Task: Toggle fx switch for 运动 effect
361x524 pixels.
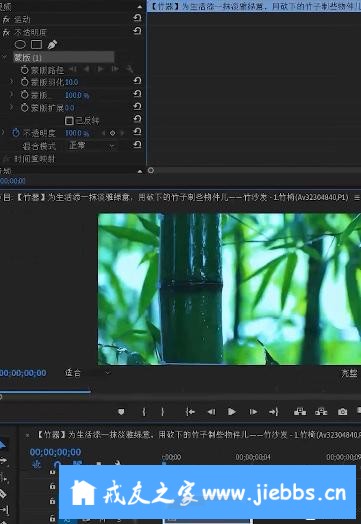Action: (6, 19)
